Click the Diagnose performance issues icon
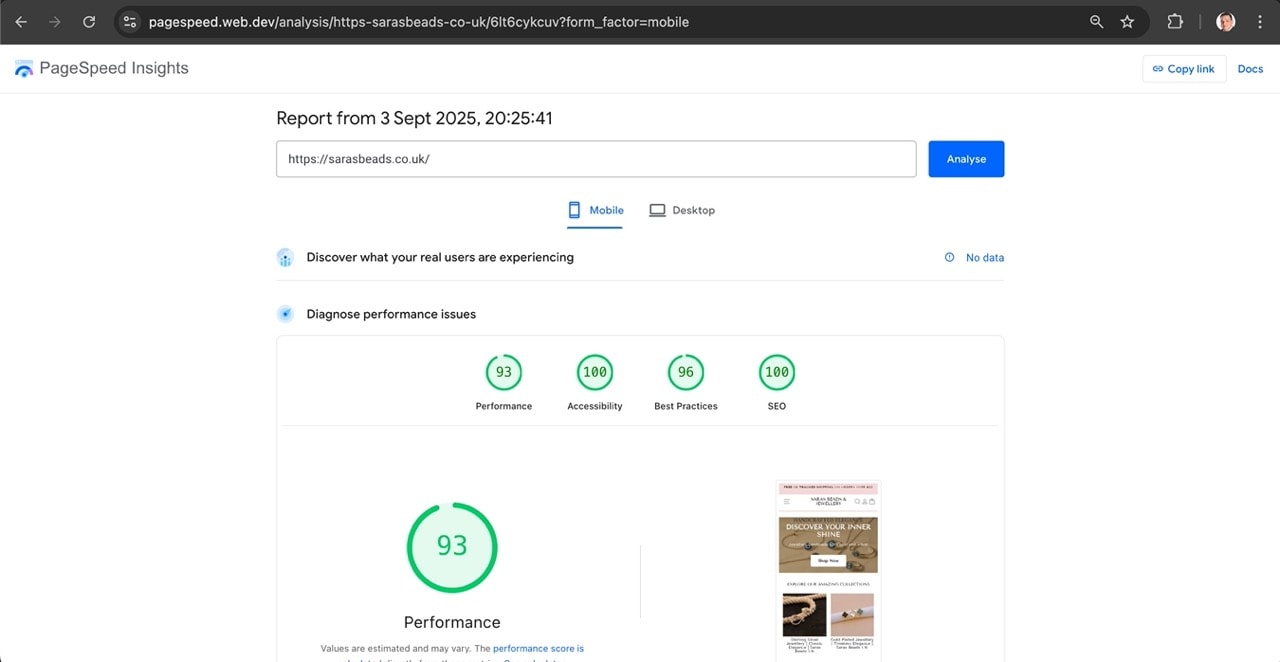The image size is (1280, 662). click(x=285, y=314)
